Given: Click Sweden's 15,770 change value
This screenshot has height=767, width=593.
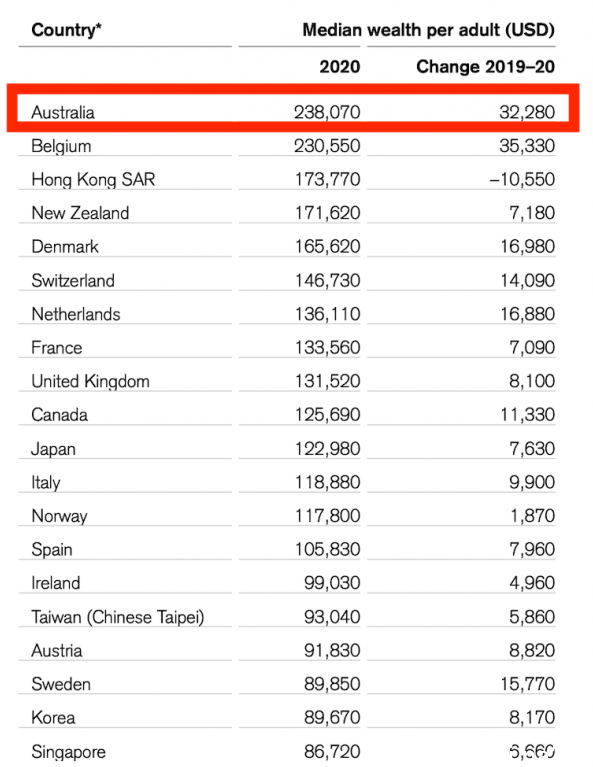Looking at the screenshot, I should 527,684.
